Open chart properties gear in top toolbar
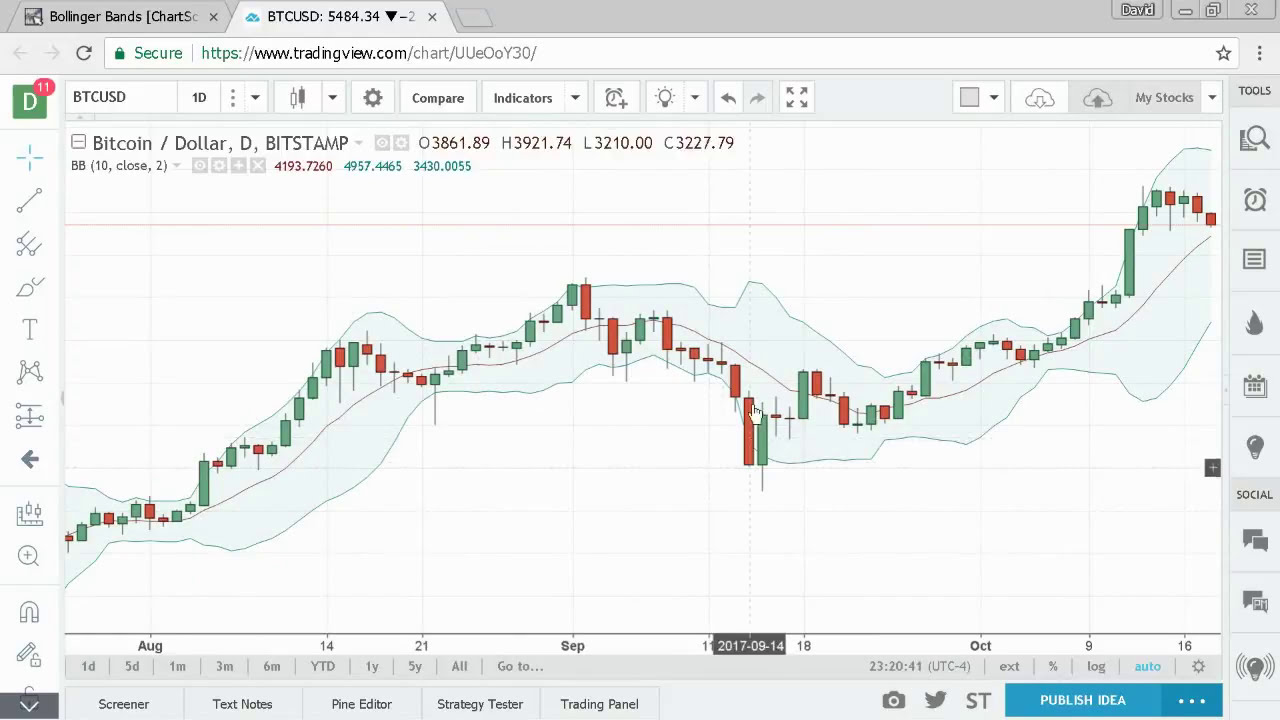This screenshot has height=720, width=1280. (372, 97)
